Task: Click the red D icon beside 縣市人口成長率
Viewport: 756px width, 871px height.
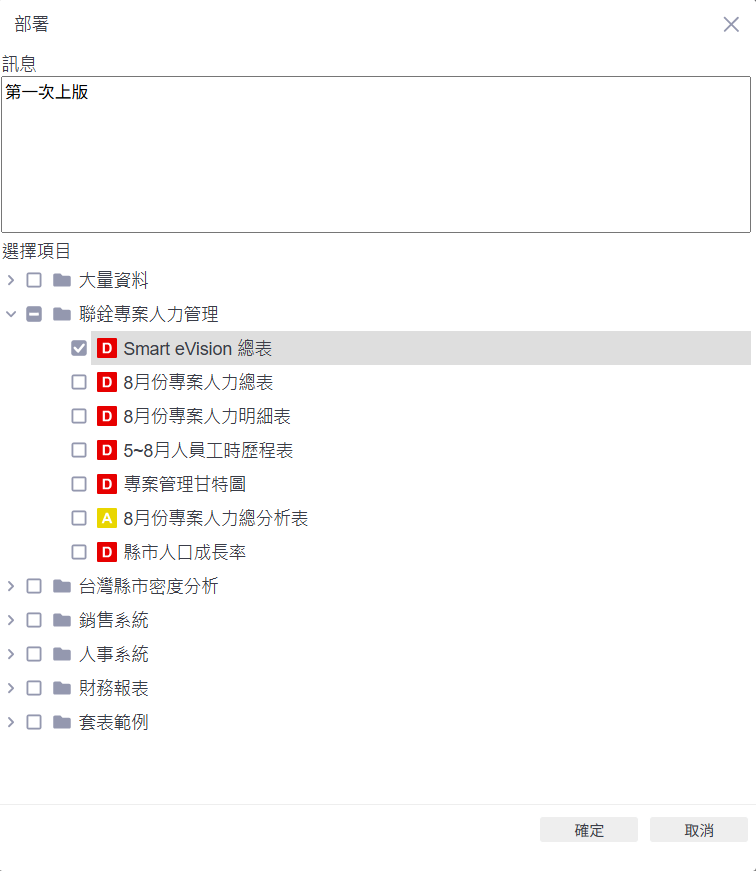Action: coord(107,552)
